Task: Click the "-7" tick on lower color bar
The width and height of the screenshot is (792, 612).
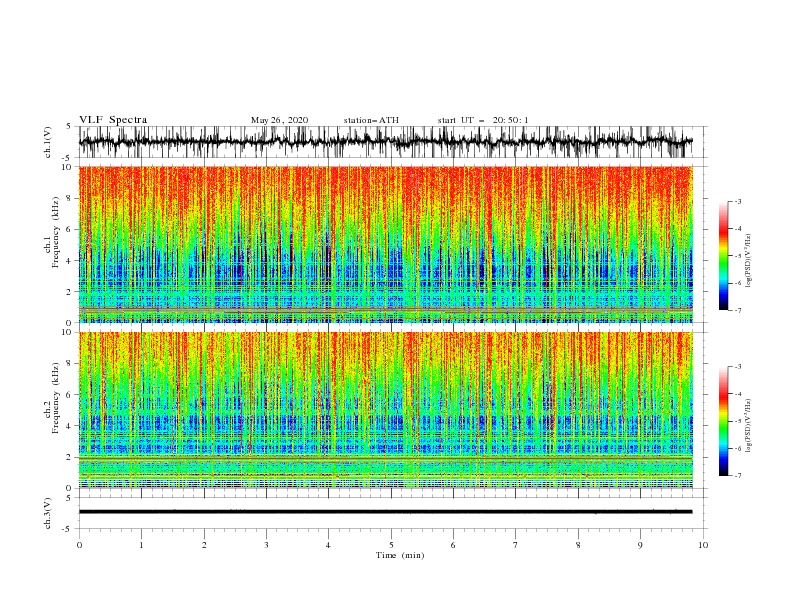Action: (x=738, y=476)
